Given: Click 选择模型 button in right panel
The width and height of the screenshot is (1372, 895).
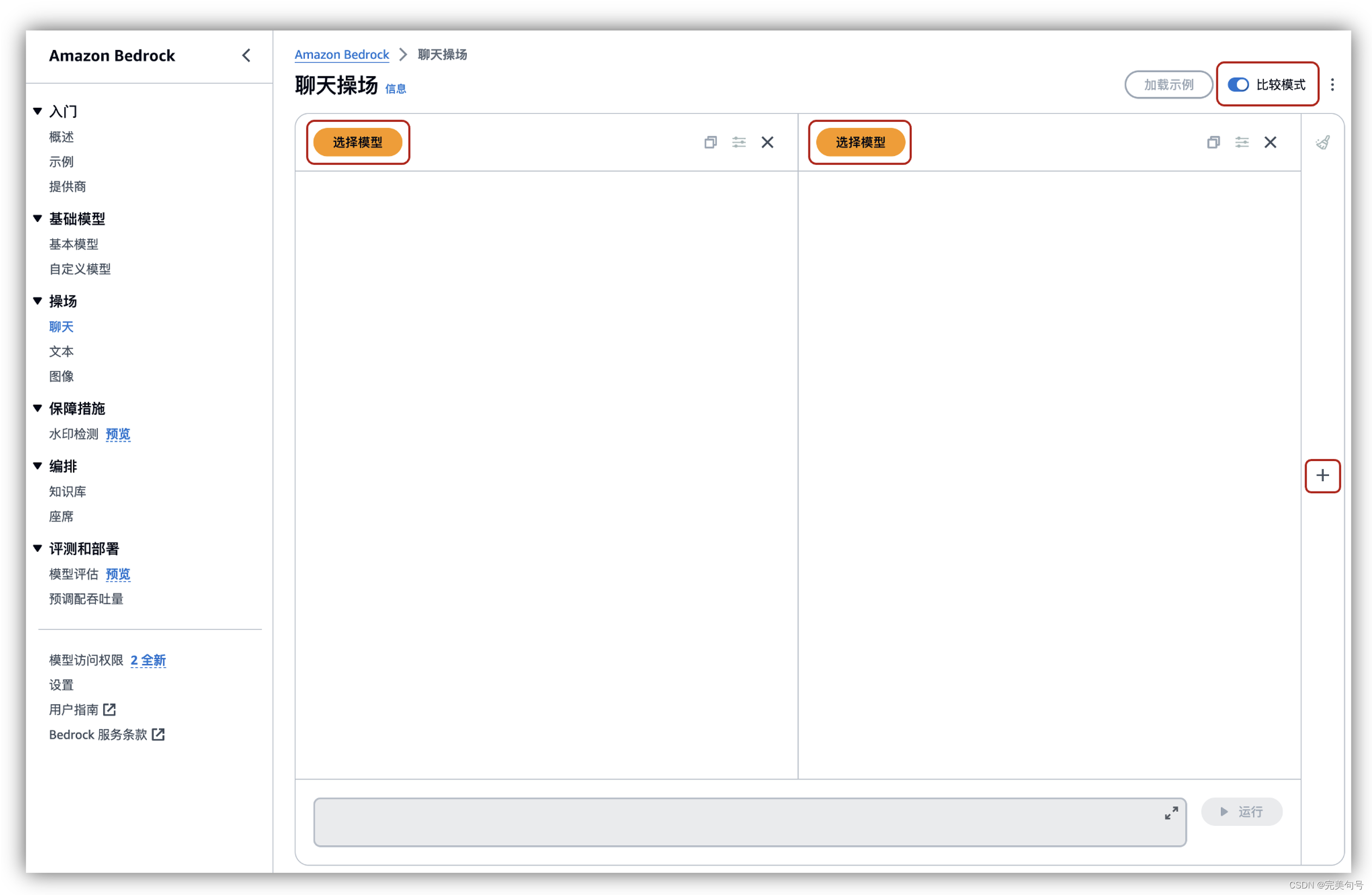Looking at the screenshot, I should [x=860, y=142].
